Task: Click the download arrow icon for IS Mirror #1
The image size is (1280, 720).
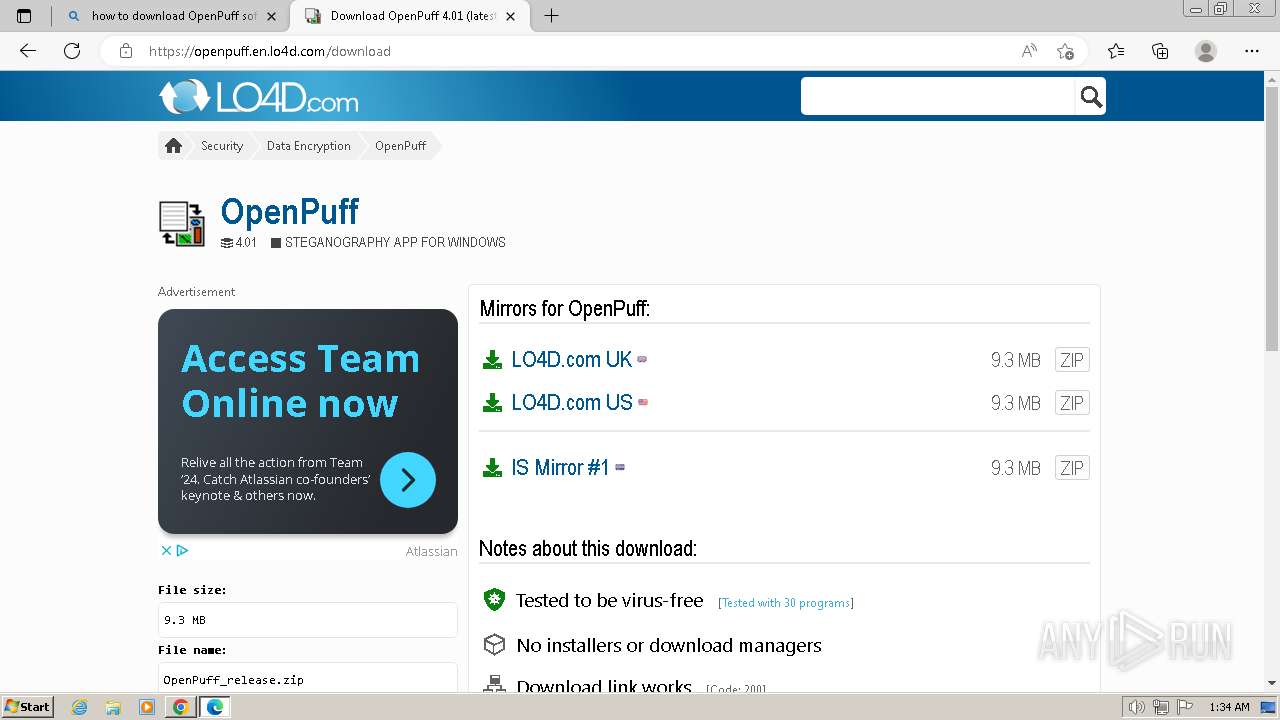Action: click(x=492, y=468)
